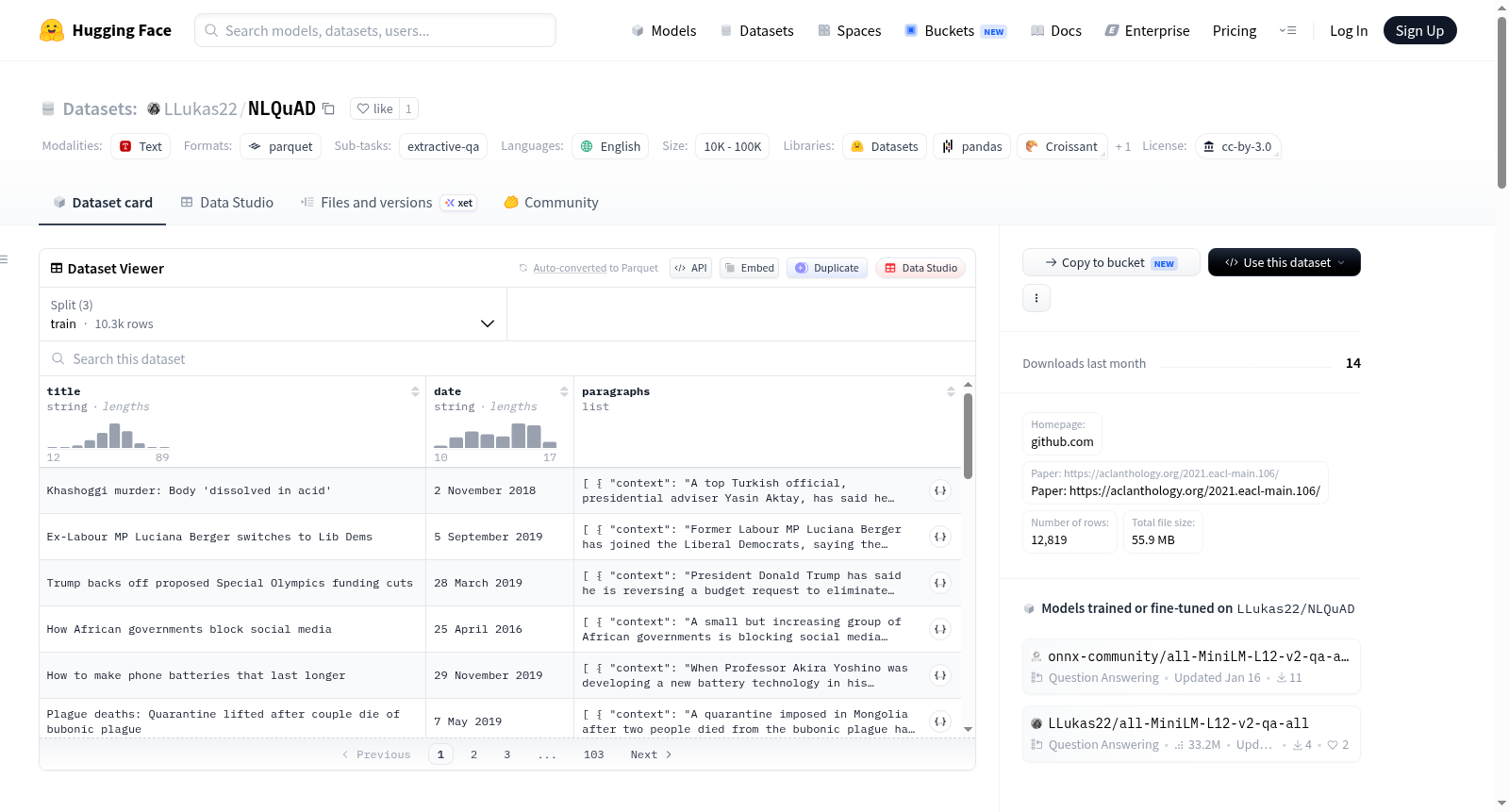Image resolution: width=1509 pixels, height=812 pixels.
Task: Switch to Files and versions tab
Action: (389, 202)
